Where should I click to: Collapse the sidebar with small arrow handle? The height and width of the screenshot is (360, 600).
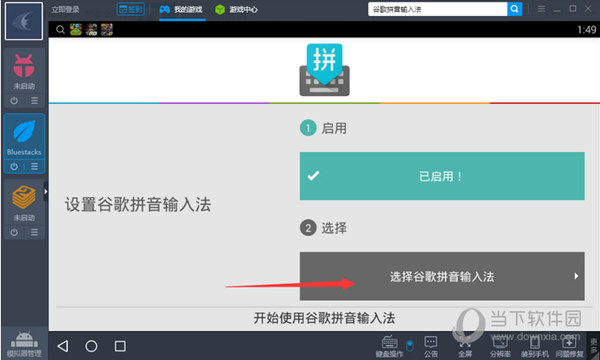click(46, 191)
